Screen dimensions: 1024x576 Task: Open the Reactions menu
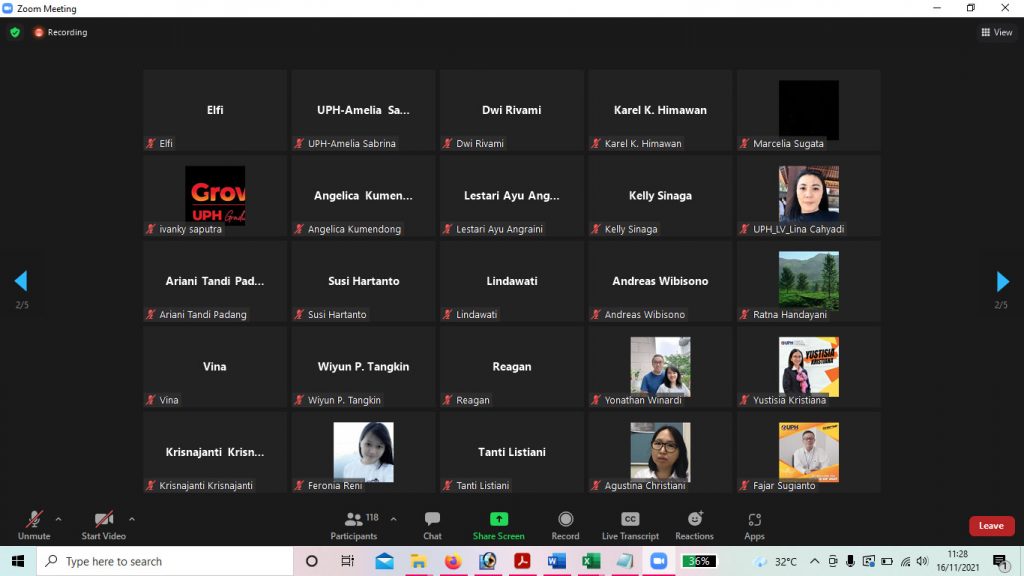click(x=694, y=524)
